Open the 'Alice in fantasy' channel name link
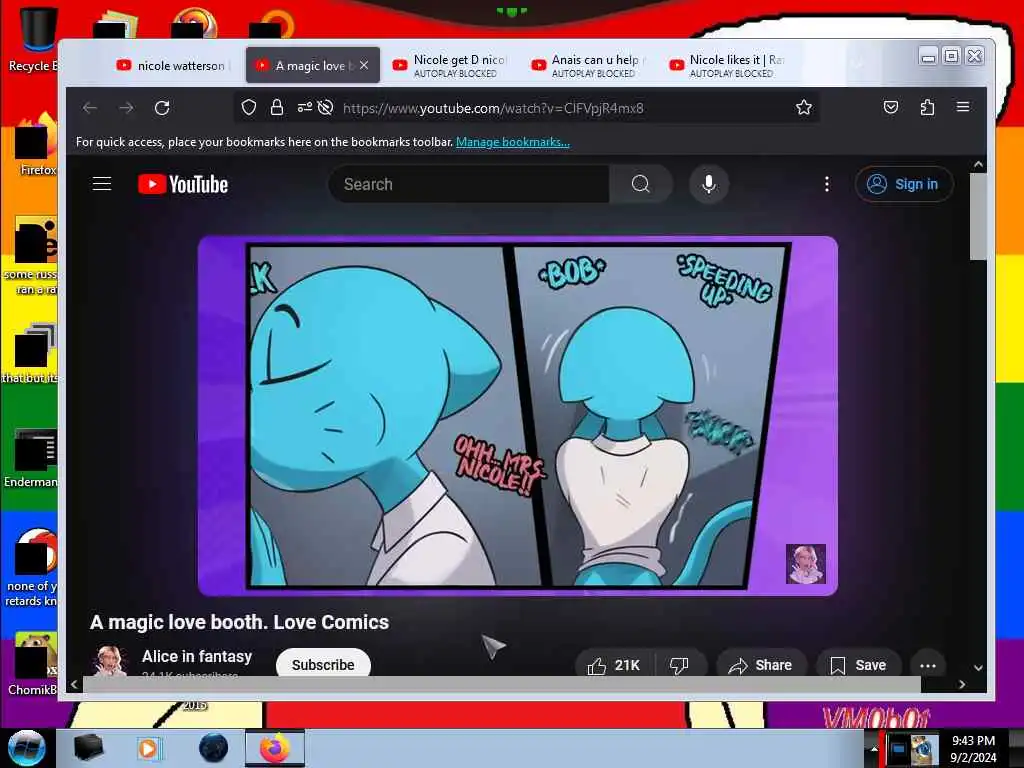This screenshot has height=768, width=1024. point(197,656)
